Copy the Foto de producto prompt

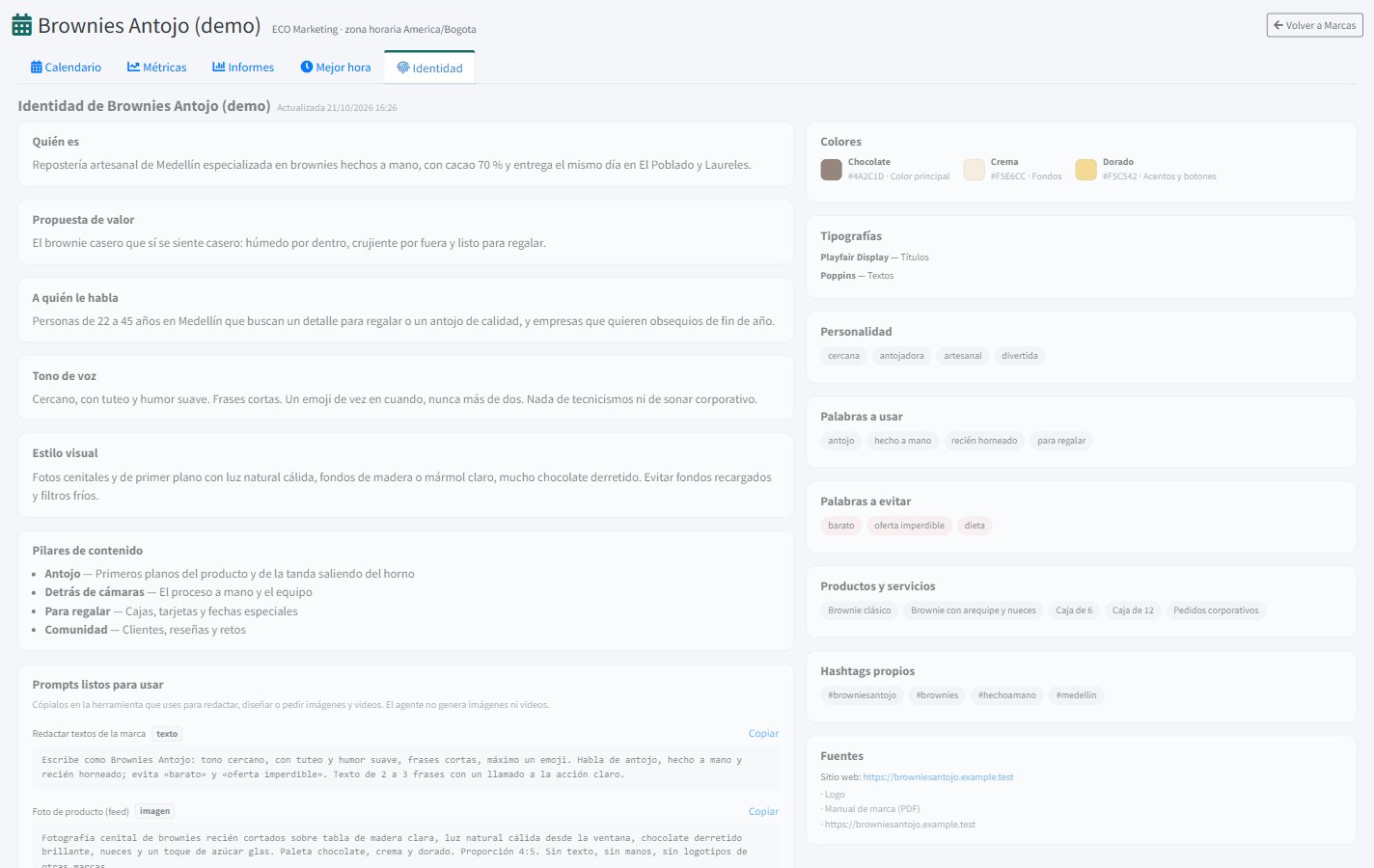tap(763, 812)
